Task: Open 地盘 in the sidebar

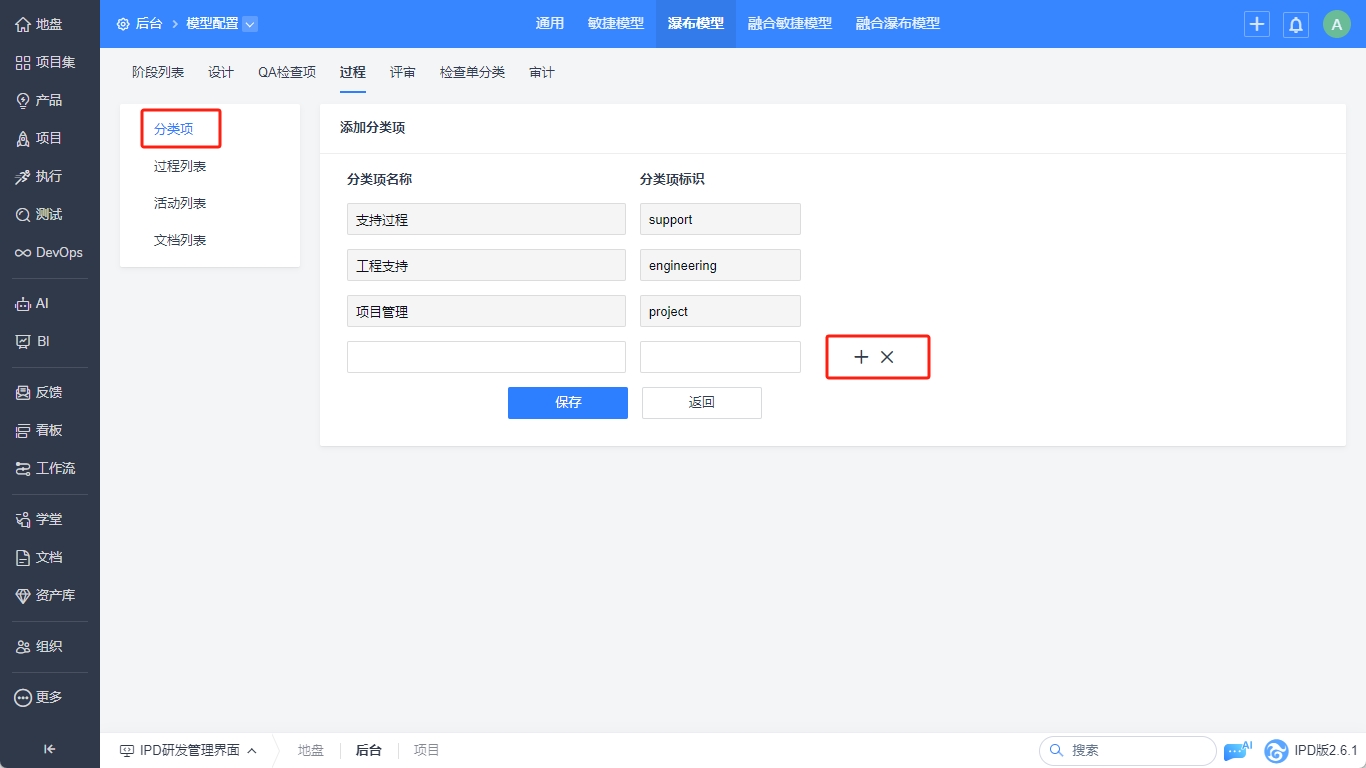Action: click(39, 24)
